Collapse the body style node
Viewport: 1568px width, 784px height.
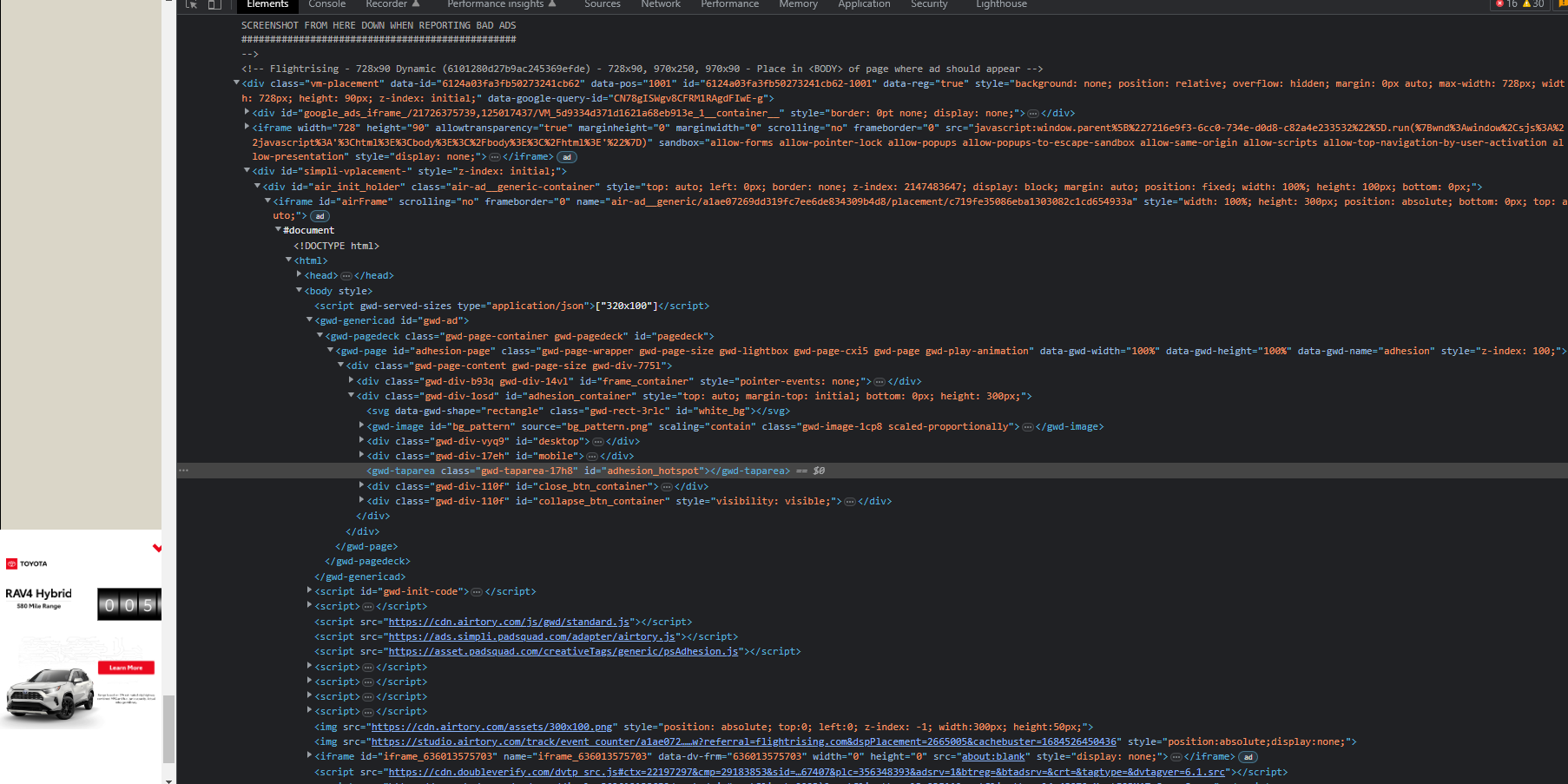coord(299,291)
